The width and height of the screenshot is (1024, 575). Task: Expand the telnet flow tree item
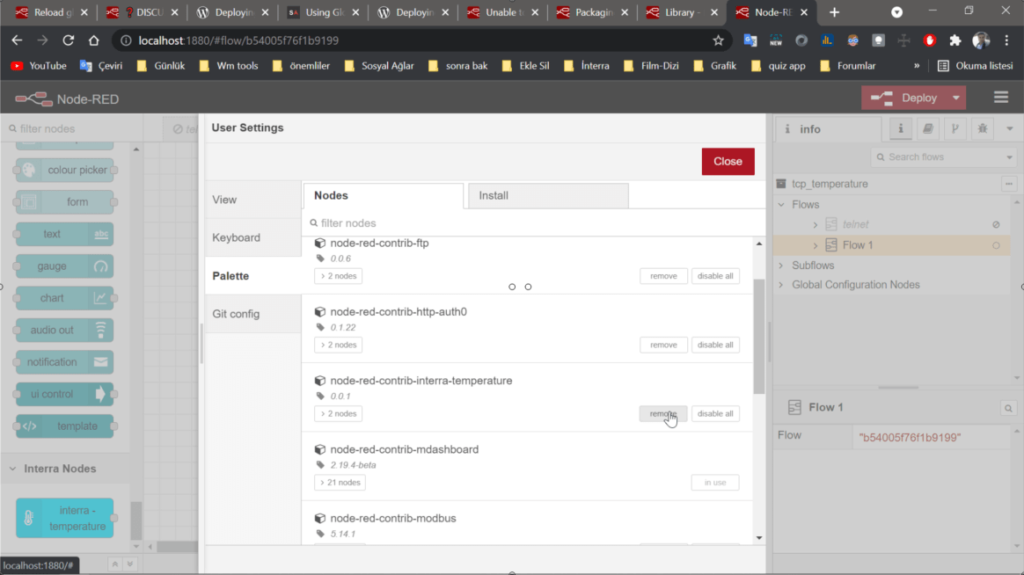[815, 225]
